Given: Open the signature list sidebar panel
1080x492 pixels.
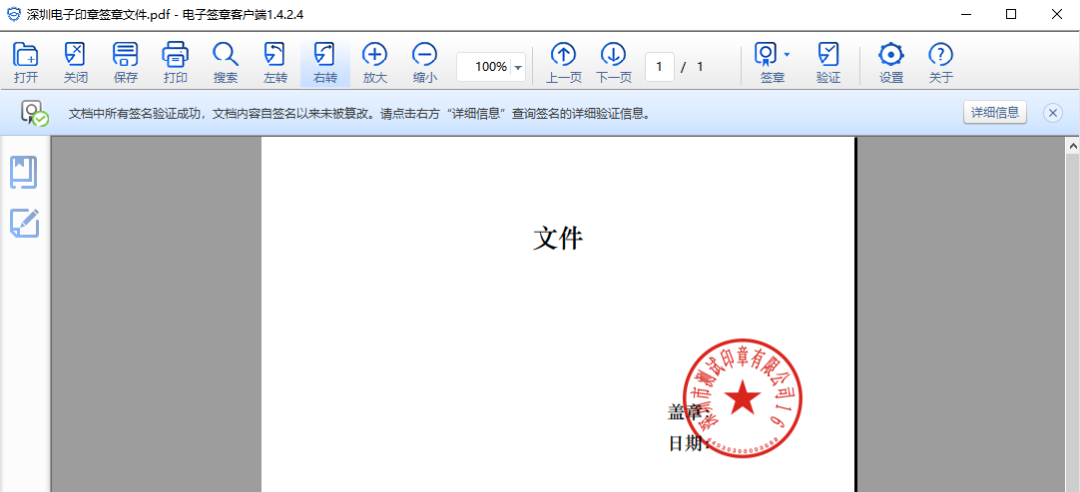Looking at the screenshot, I should (24, 223).
